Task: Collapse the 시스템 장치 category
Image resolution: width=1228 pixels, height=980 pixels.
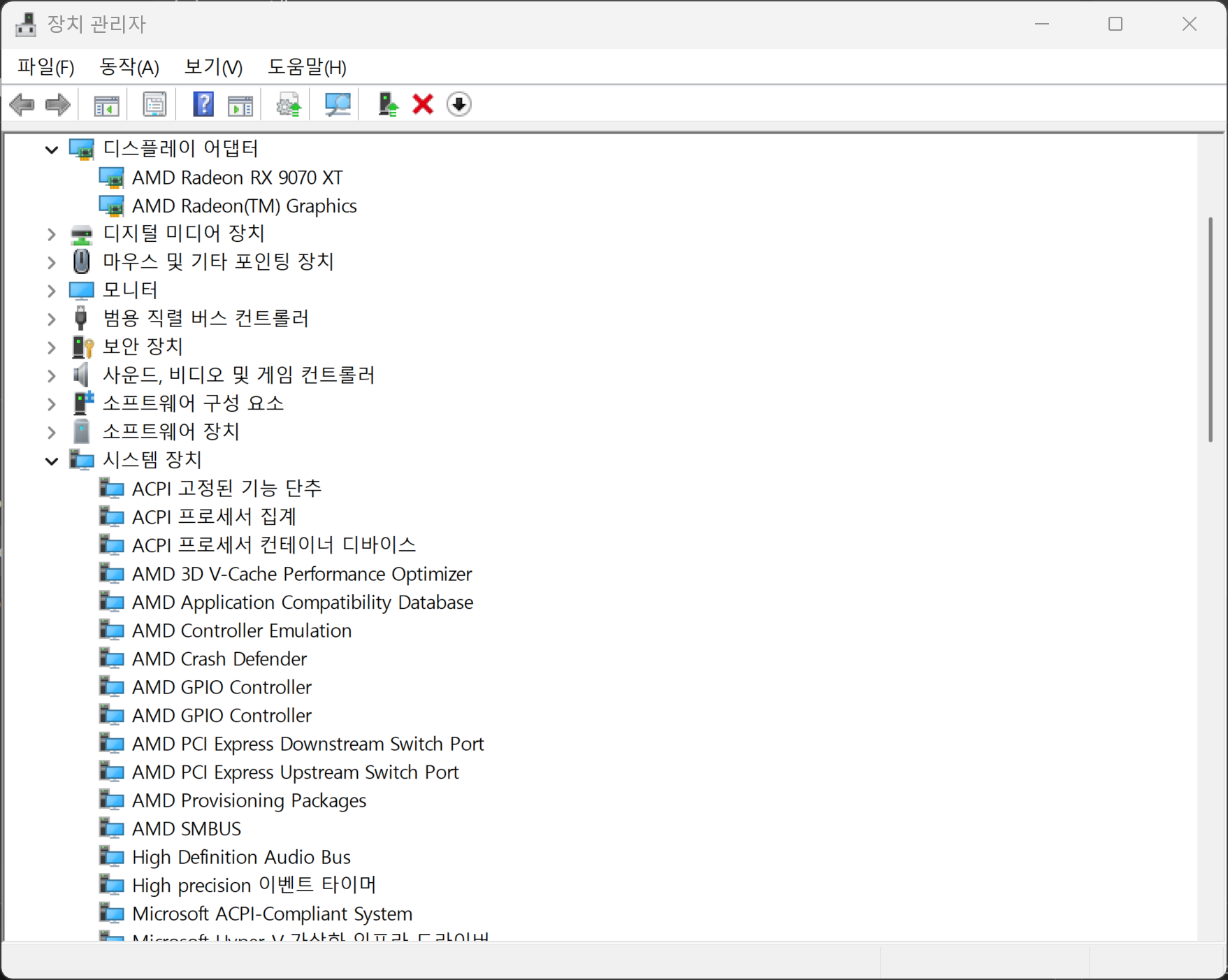Action: click(51, 460)
